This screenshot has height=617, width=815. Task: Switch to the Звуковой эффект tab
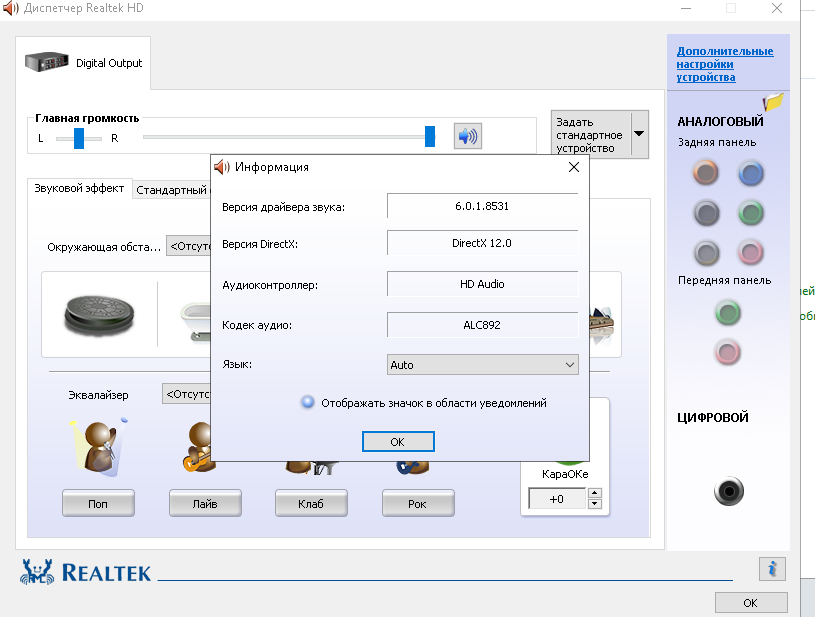79,188
